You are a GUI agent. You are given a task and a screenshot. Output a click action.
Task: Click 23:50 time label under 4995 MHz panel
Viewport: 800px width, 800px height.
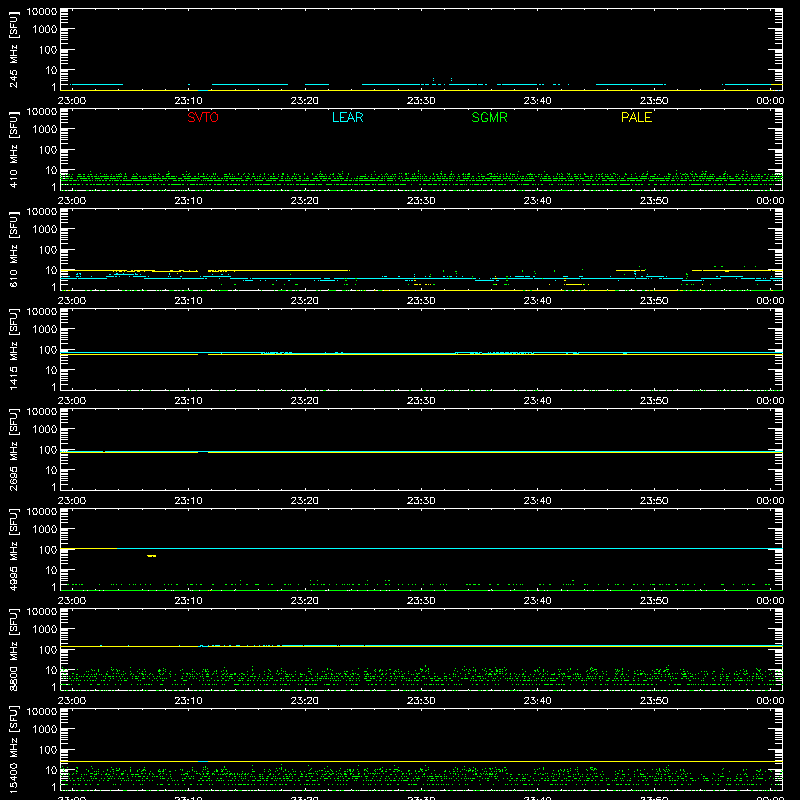tap(654, 601)
